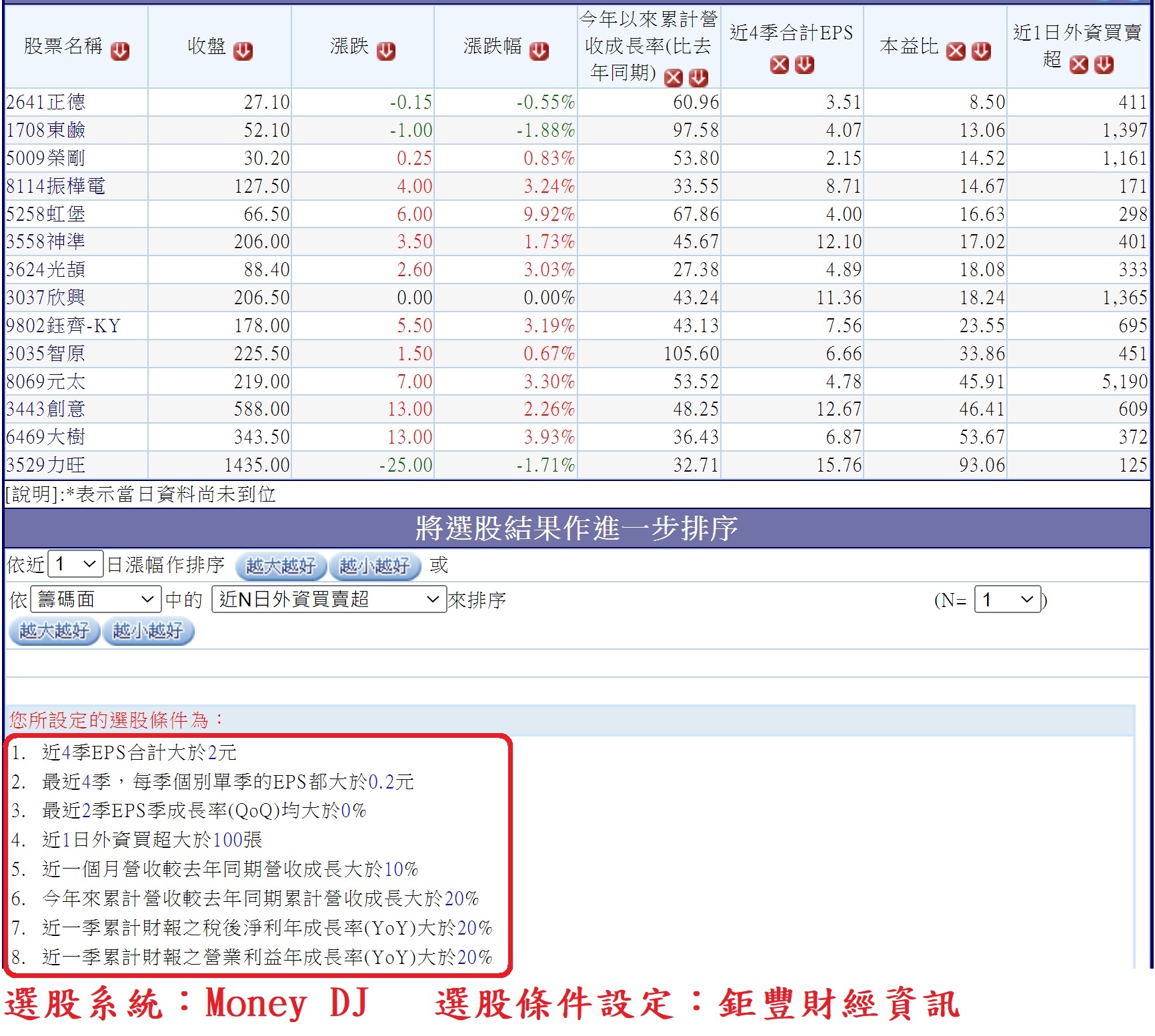Open stock 5009榮剛
The image size is (1155, 1036).
tap(46, 158)
